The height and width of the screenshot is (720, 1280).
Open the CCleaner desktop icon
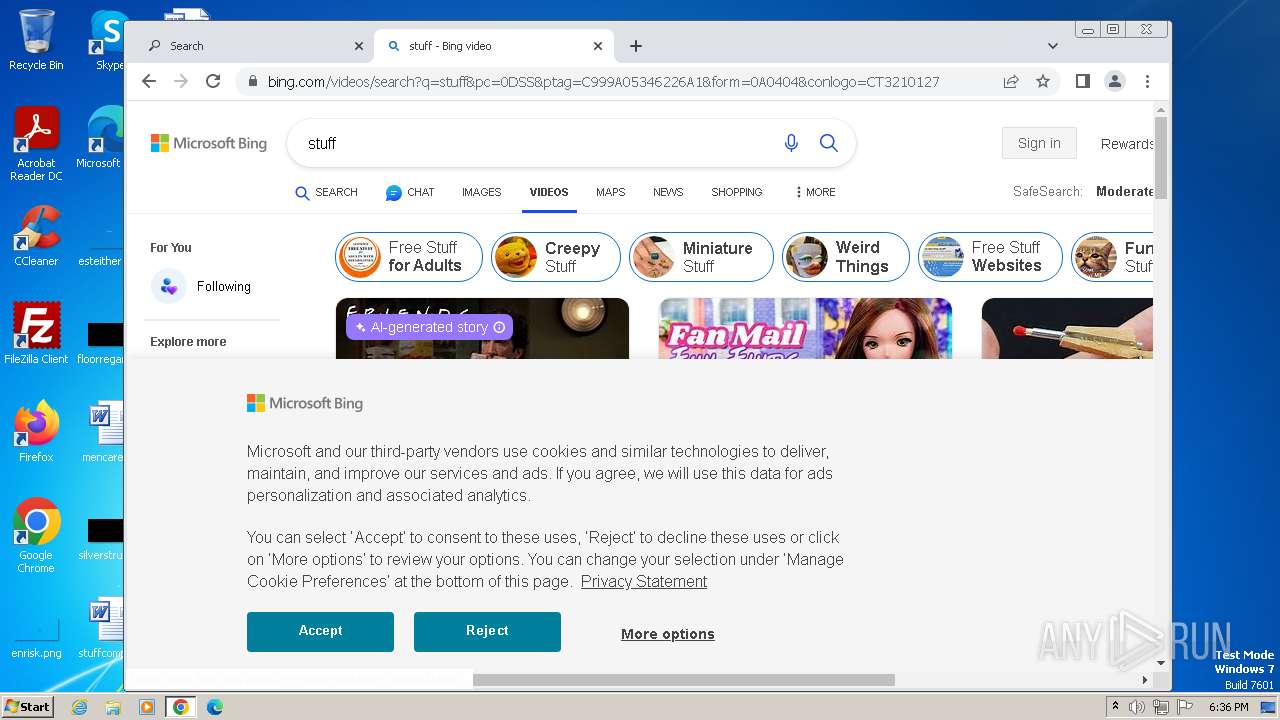(x=36, y=236)
